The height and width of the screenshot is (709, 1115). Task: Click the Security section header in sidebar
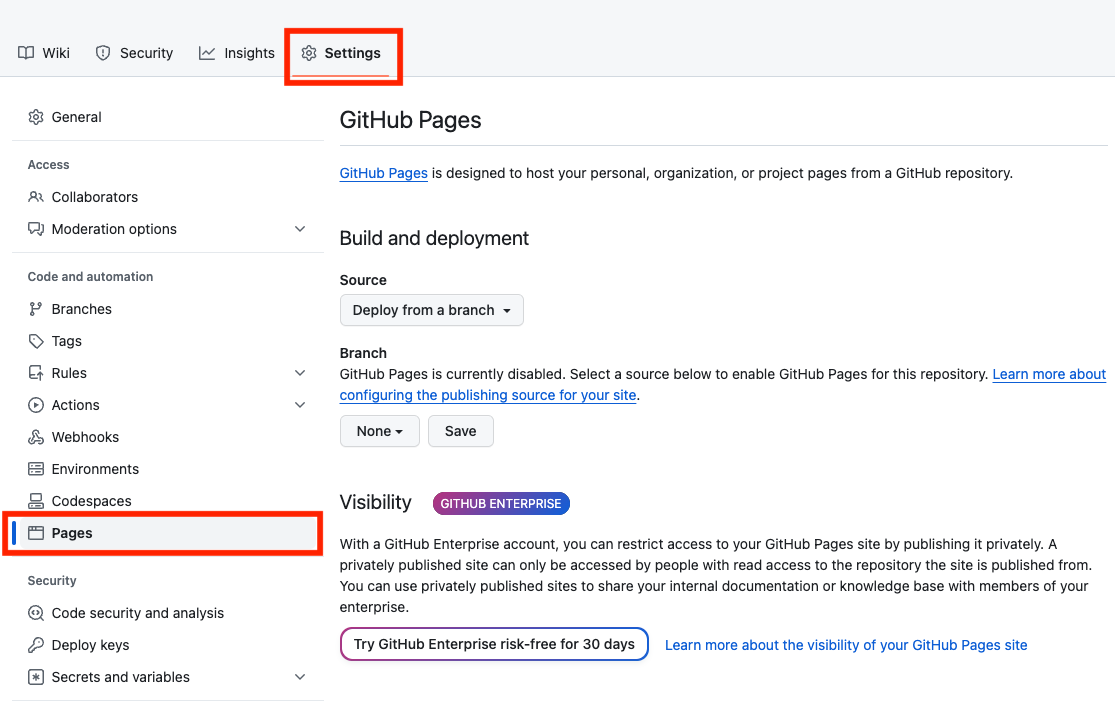52,581
